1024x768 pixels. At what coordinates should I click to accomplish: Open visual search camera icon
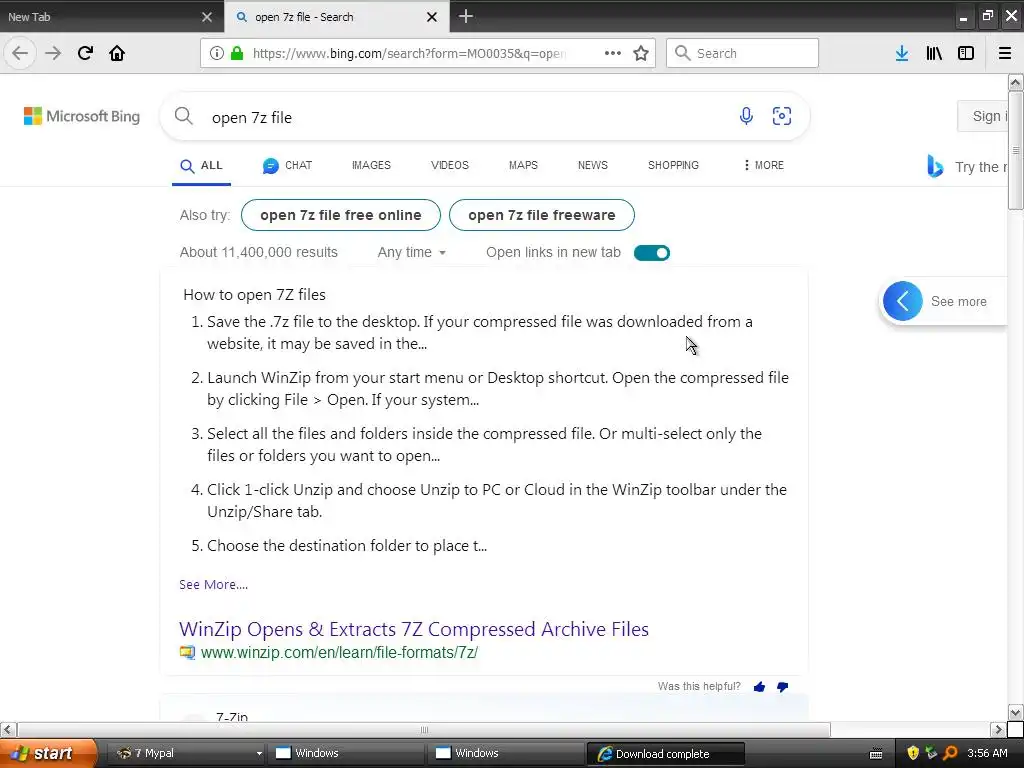coord(782,116)
